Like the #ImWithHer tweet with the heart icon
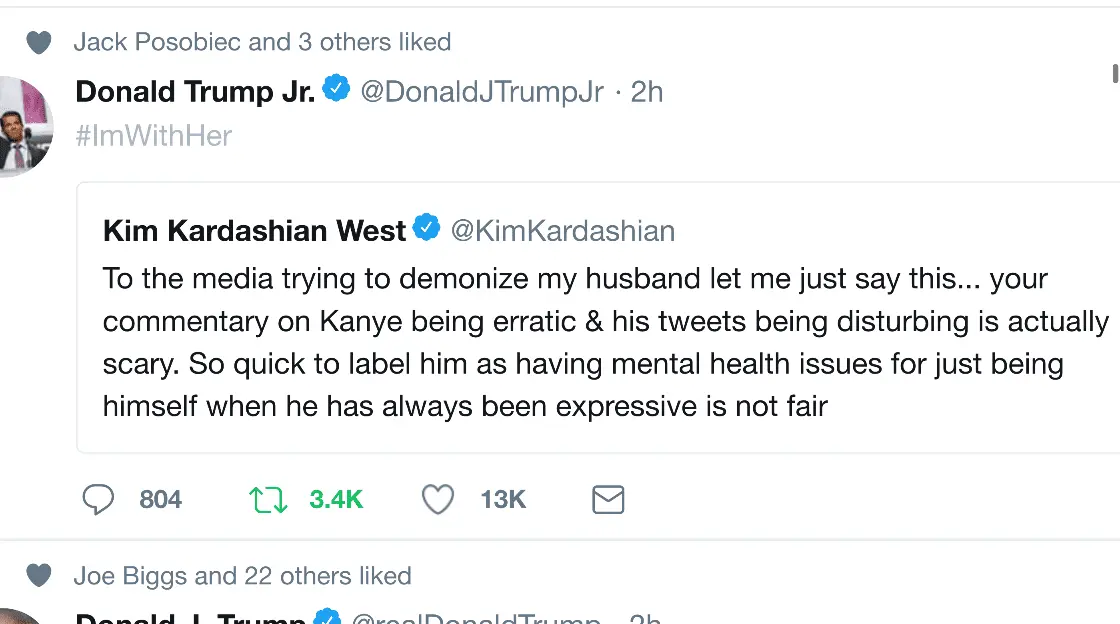1120x624 pixels. 437,499
